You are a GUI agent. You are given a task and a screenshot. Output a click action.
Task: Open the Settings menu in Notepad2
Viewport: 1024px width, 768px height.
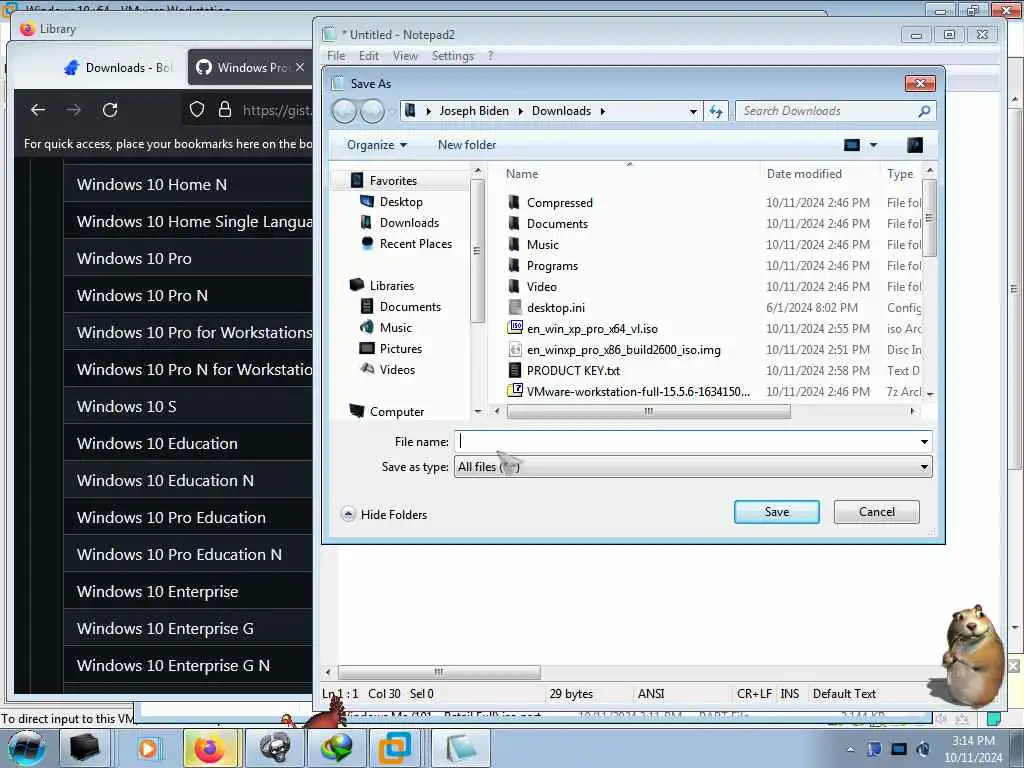[453, 56]
